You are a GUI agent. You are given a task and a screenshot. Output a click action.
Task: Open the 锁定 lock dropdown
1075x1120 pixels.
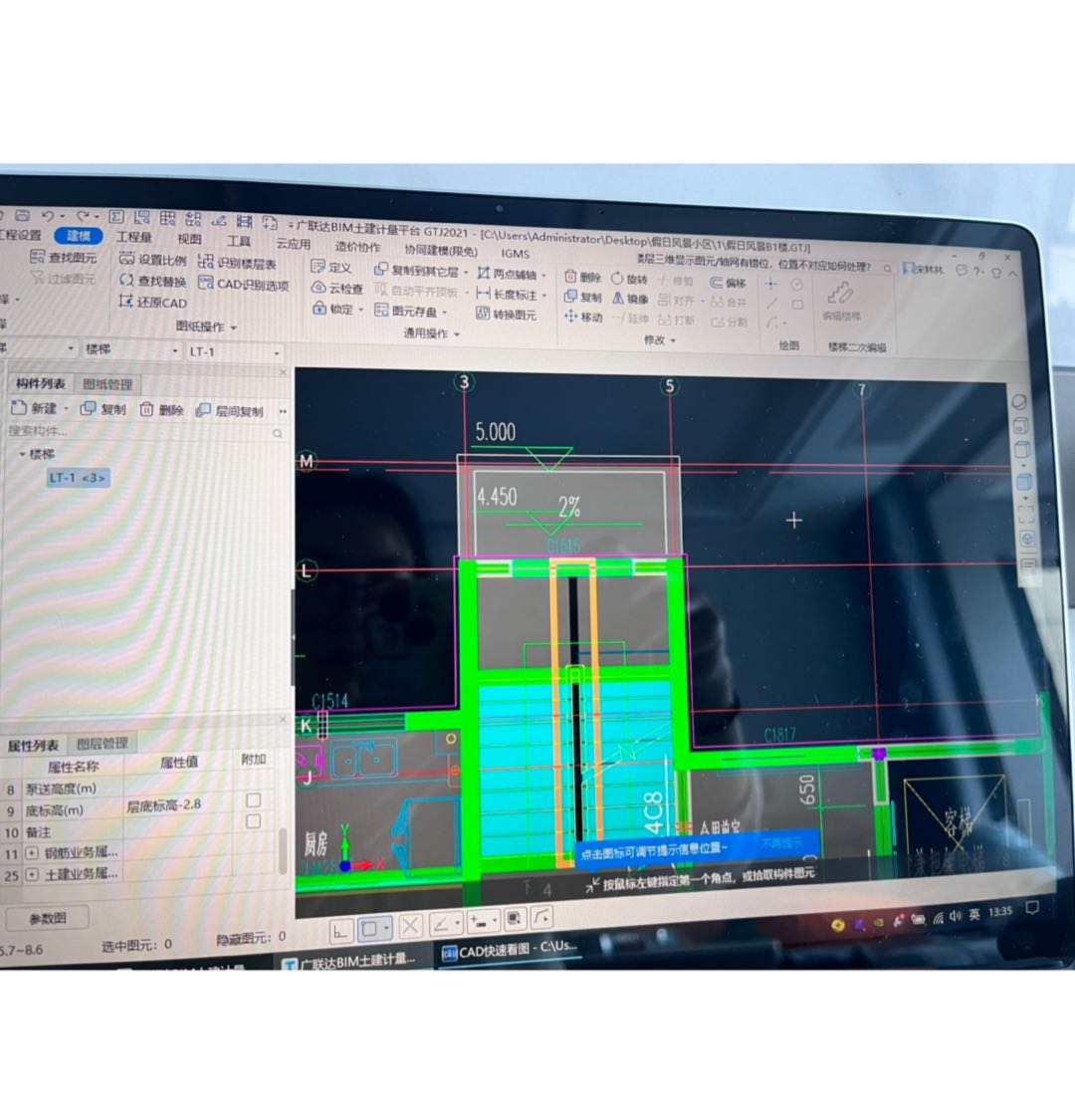click(360, 310)
